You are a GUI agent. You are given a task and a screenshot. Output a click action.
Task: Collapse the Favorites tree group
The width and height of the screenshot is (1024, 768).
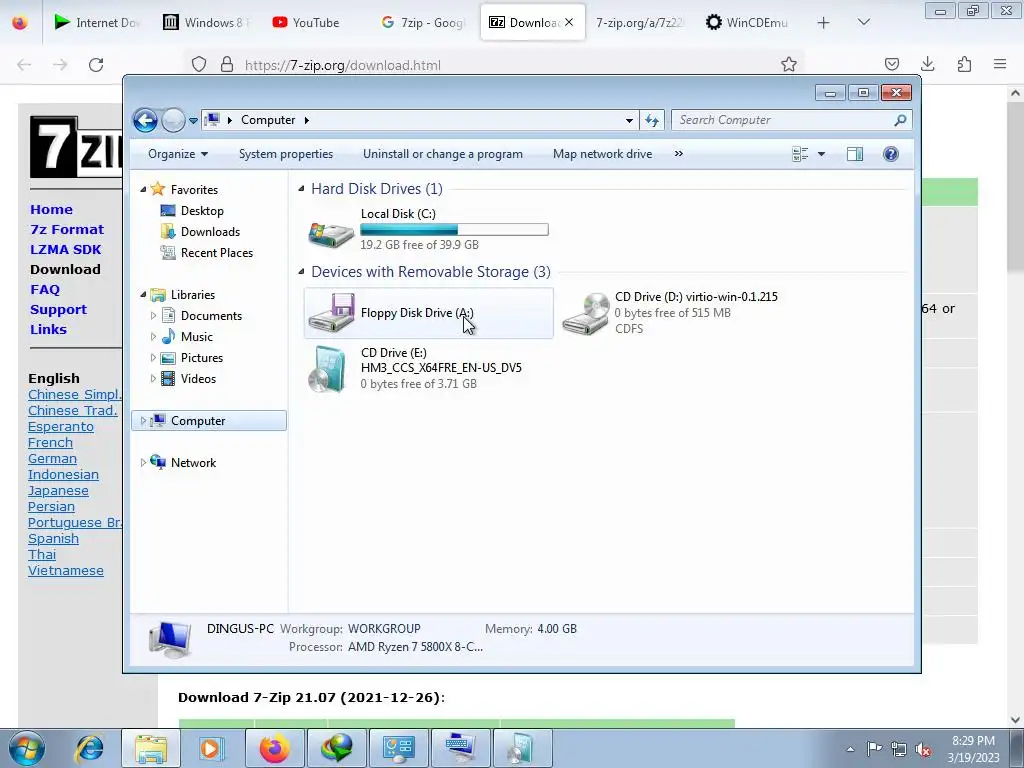[x=143, y=189]
